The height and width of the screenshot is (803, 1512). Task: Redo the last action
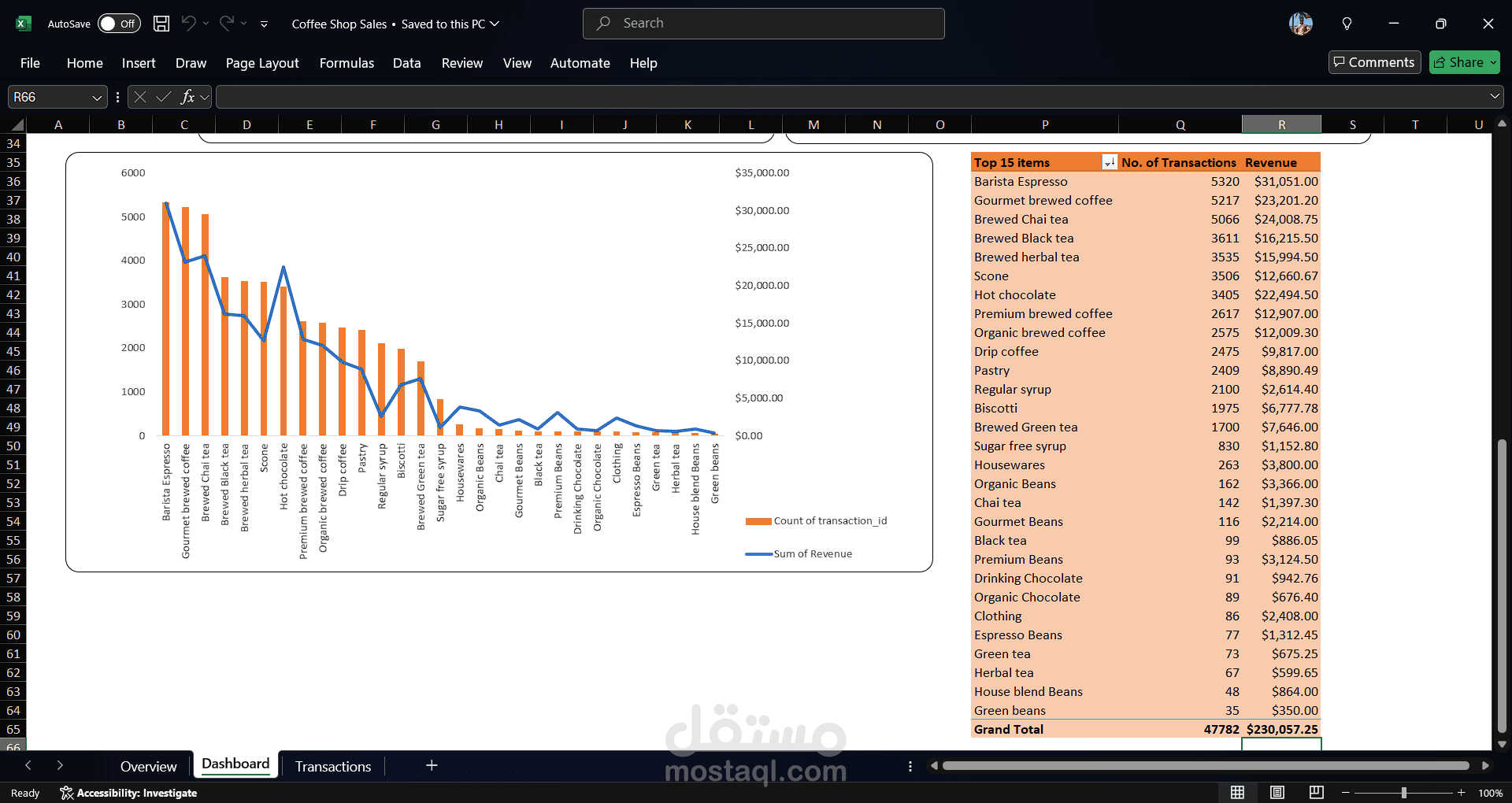coord(226,24)
